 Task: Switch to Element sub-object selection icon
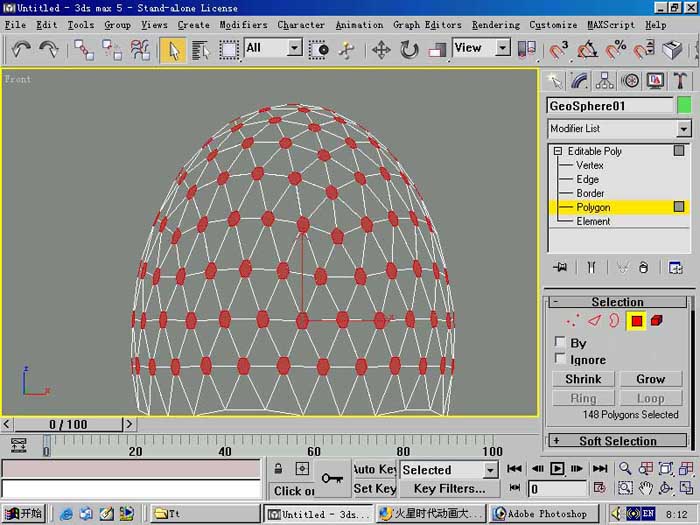pyautogui.click(x=656, y=321)
